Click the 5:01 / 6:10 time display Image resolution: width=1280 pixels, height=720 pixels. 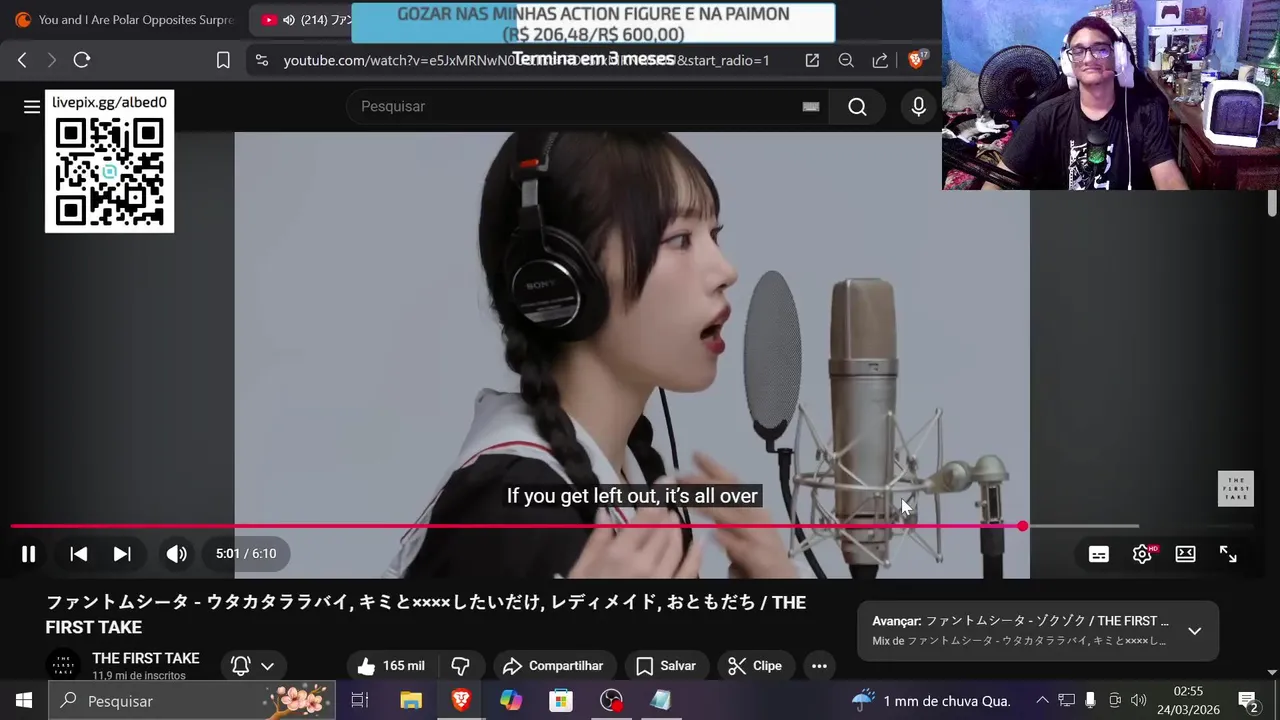pos(246,554)
